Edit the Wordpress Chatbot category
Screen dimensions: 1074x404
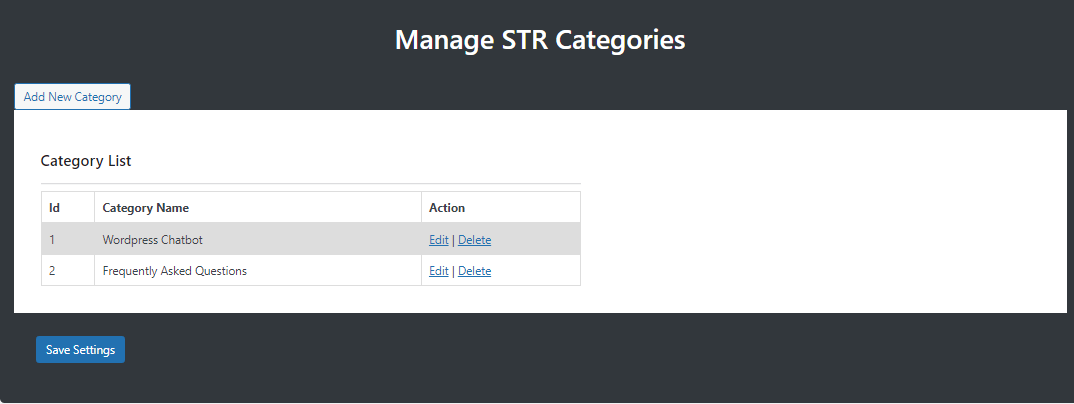click(438, 240)
